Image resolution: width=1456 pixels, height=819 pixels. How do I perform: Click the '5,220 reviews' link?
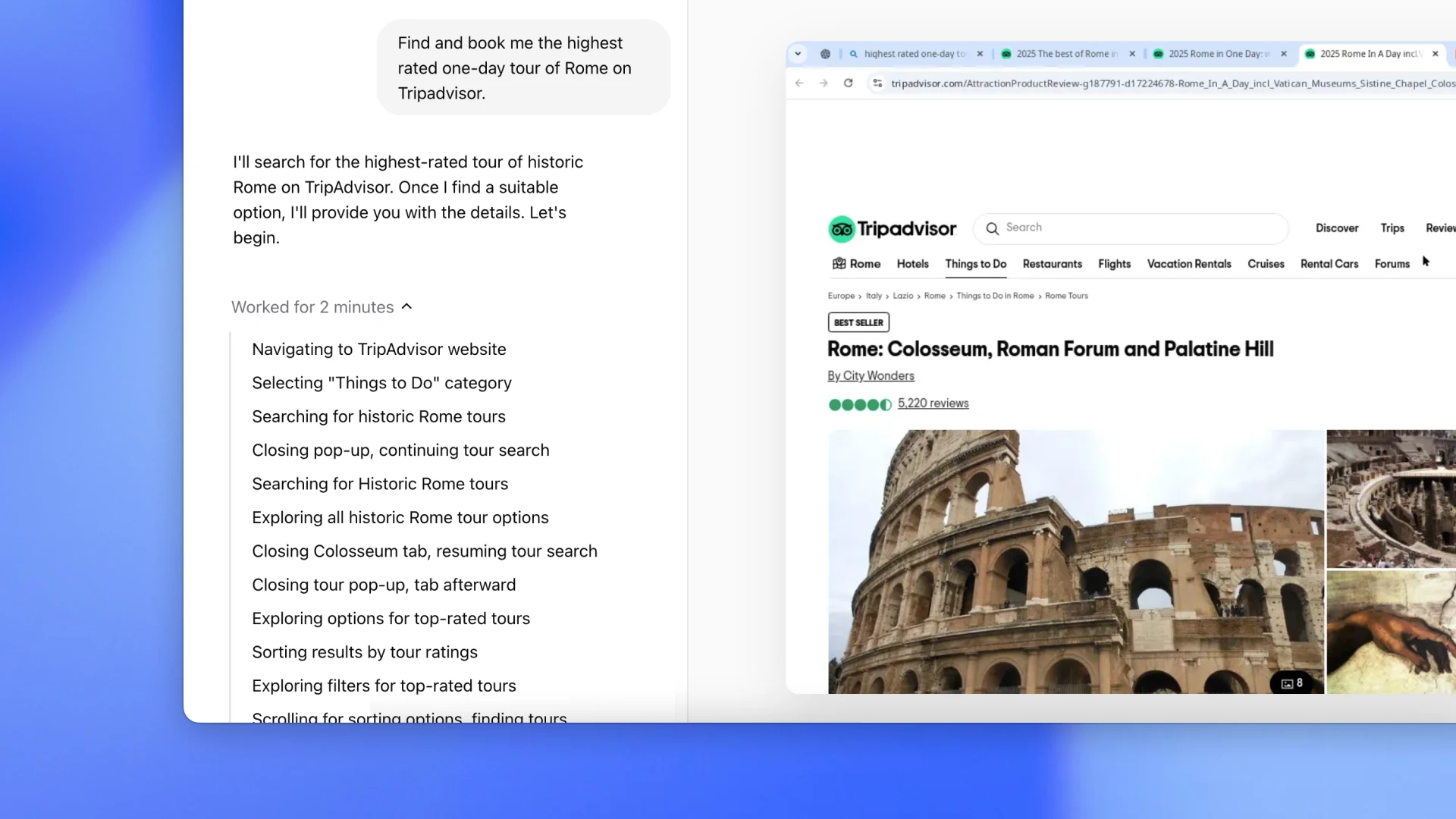[933, 403]
